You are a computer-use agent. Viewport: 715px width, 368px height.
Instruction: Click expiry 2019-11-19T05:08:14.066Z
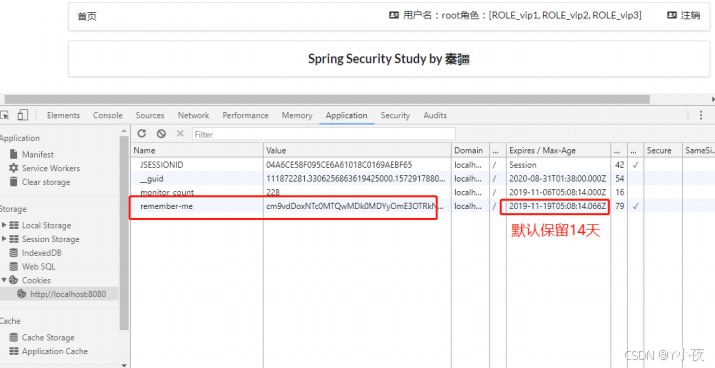tap(558, 206)
